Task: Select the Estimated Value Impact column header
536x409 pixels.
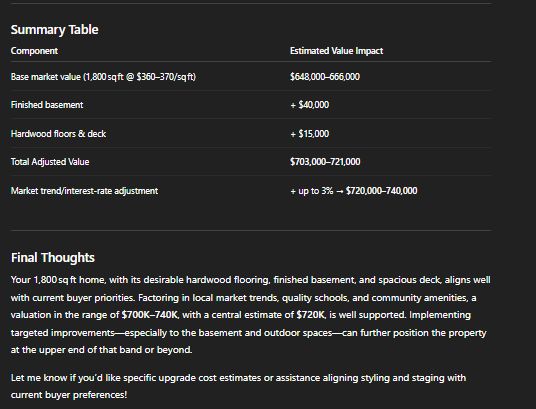Action: click(336, 51)
